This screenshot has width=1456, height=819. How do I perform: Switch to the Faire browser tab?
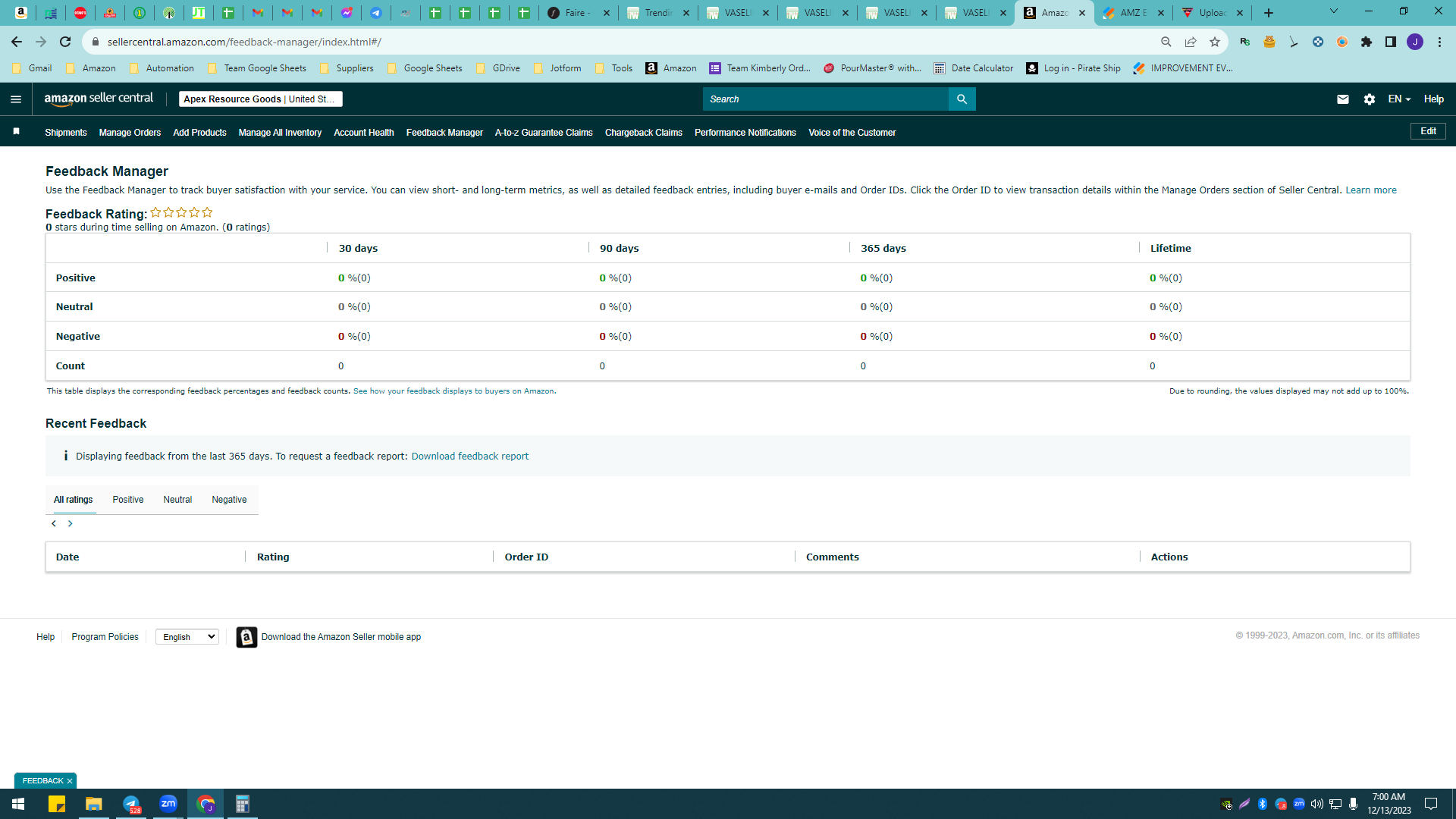coord(579,13)
